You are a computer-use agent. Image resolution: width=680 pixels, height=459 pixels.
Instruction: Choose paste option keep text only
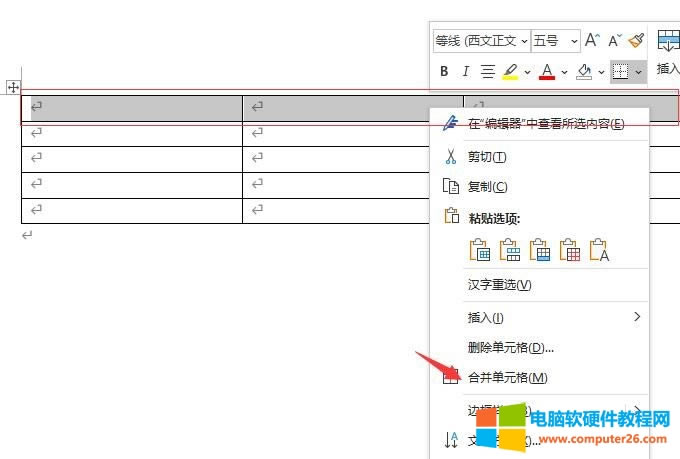pos(599,250)
